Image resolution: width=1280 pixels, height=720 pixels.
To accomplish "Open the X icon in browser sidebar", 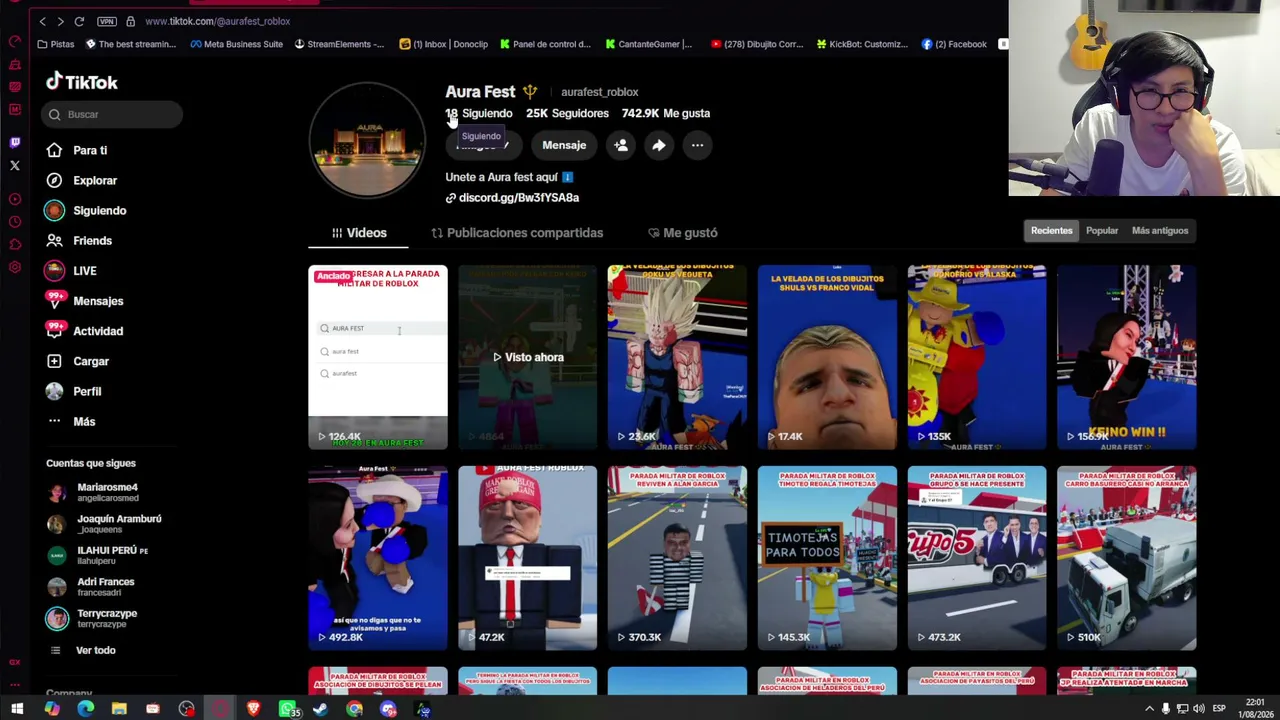I will pos(14,165).
